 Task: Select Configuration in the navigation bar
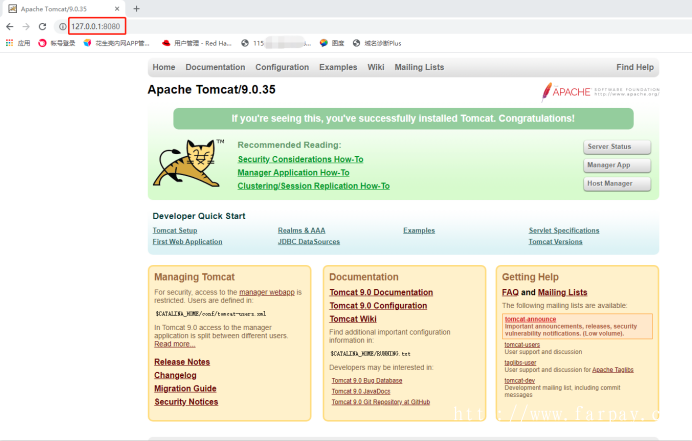click(x=282, y=67)
